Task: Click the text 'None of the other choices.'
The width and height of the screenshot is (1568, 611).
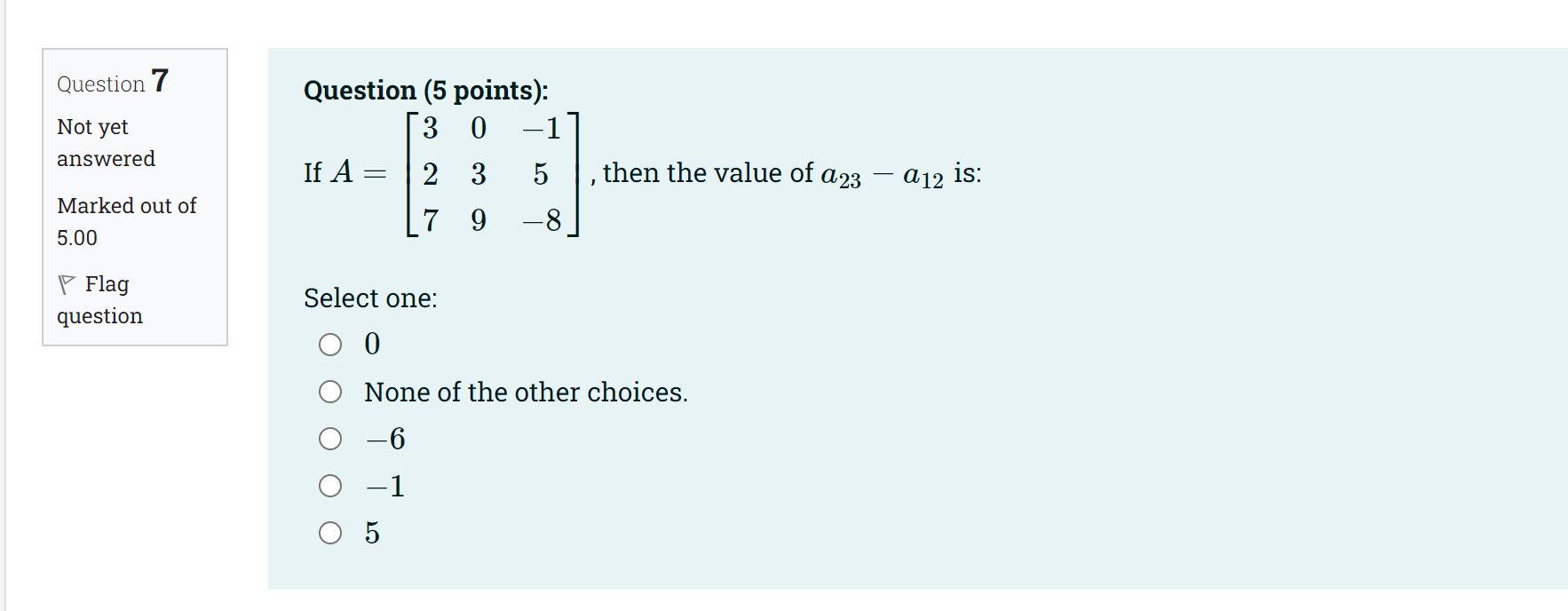Action: tap(526, 392)
